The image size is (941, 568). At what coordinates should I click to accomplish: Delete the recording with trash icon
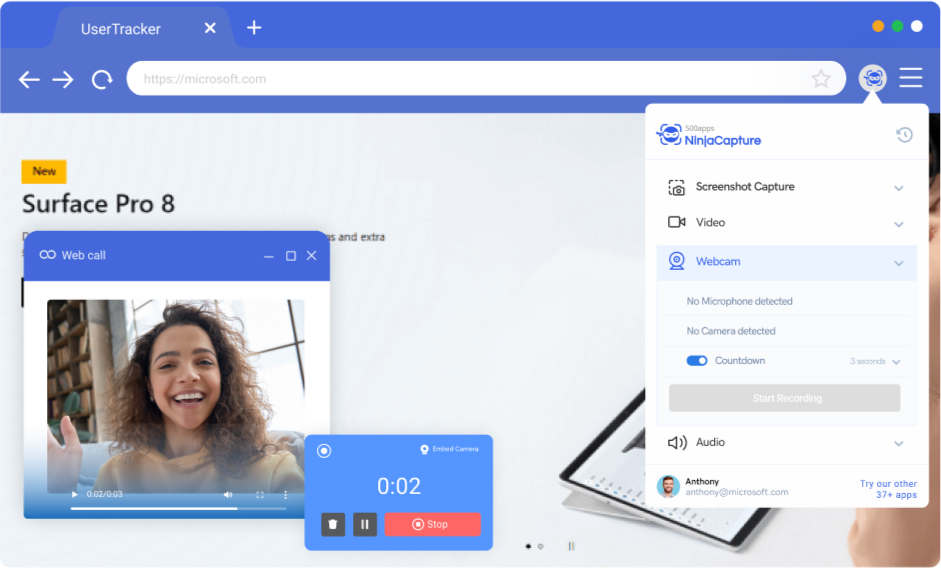point(333,524)
